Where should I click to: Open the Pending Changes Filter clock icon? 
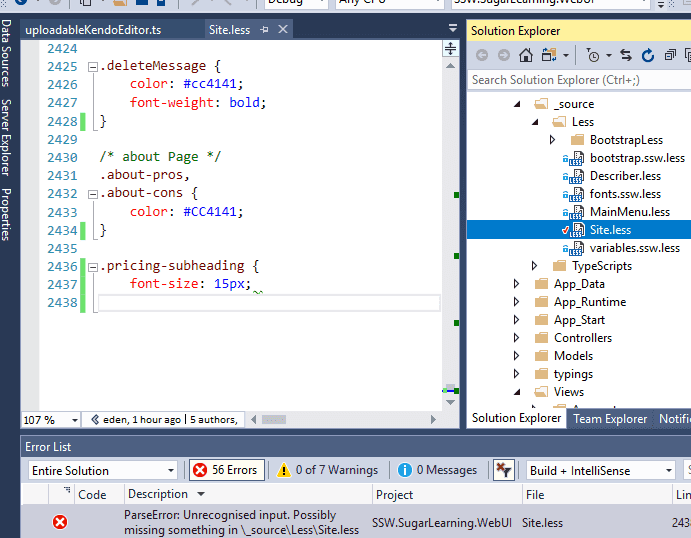[594, 55]
